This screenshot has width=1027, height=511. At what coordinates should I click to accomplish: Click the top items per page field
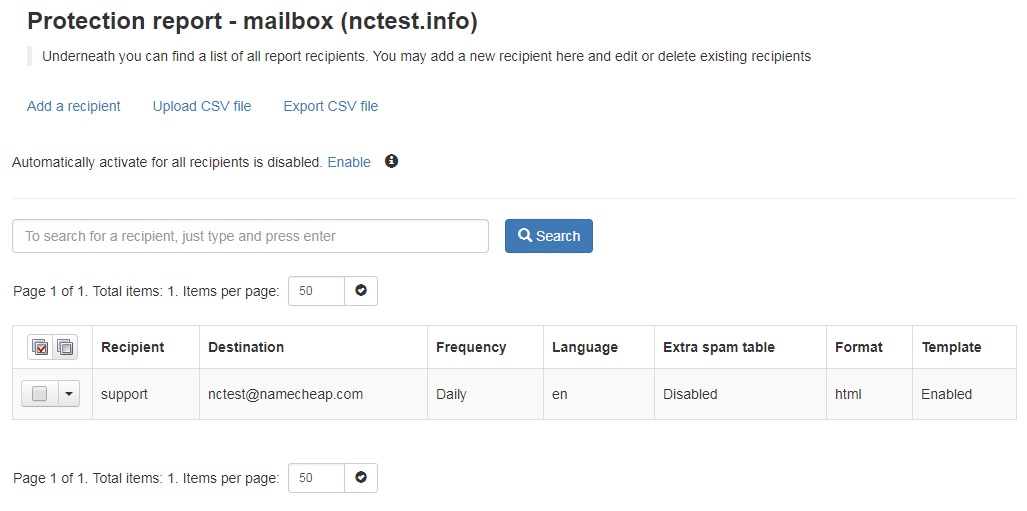316,291
